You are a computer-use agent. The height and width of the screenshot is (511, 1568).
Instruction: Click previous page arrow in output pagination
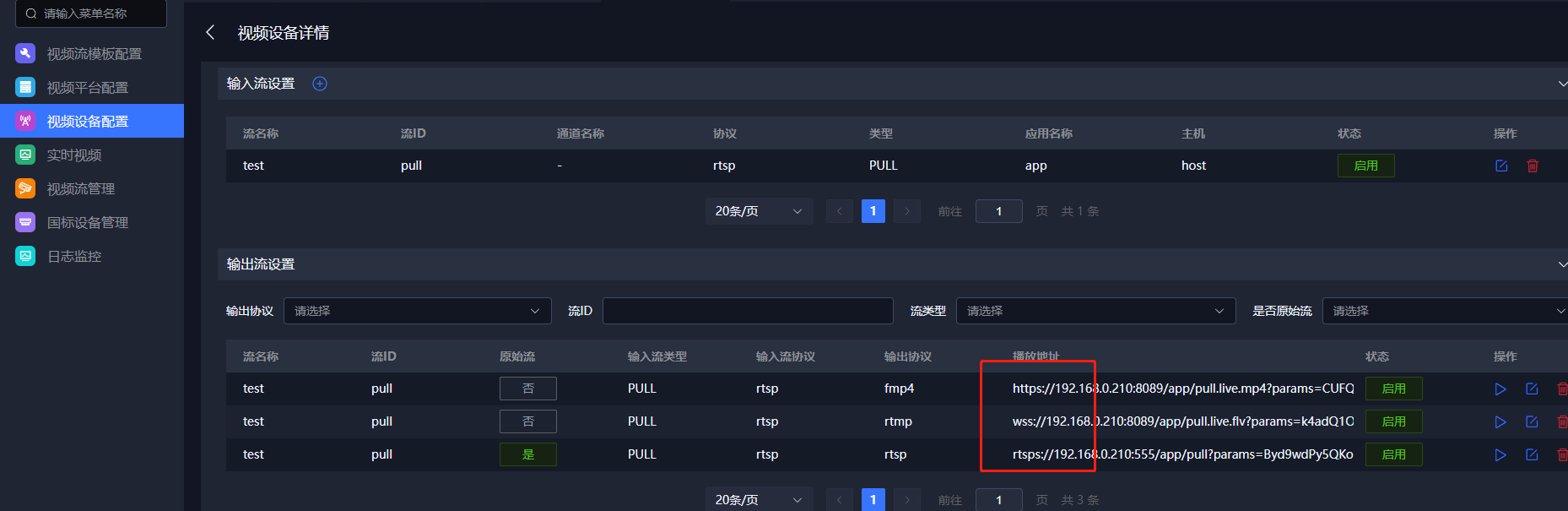839,500
